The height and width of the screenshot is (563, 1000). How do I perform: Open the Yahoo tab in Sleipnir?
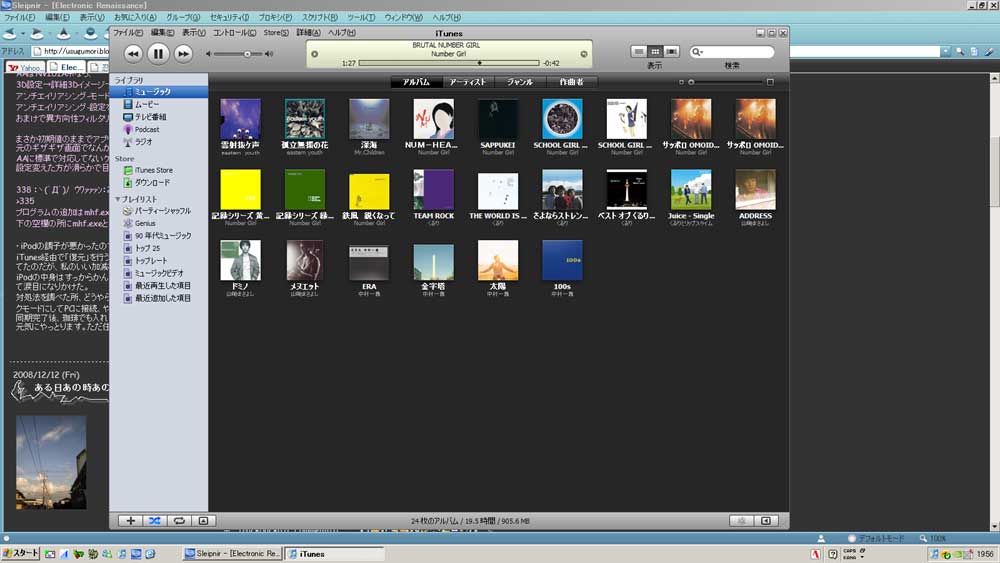coord(26,67)
